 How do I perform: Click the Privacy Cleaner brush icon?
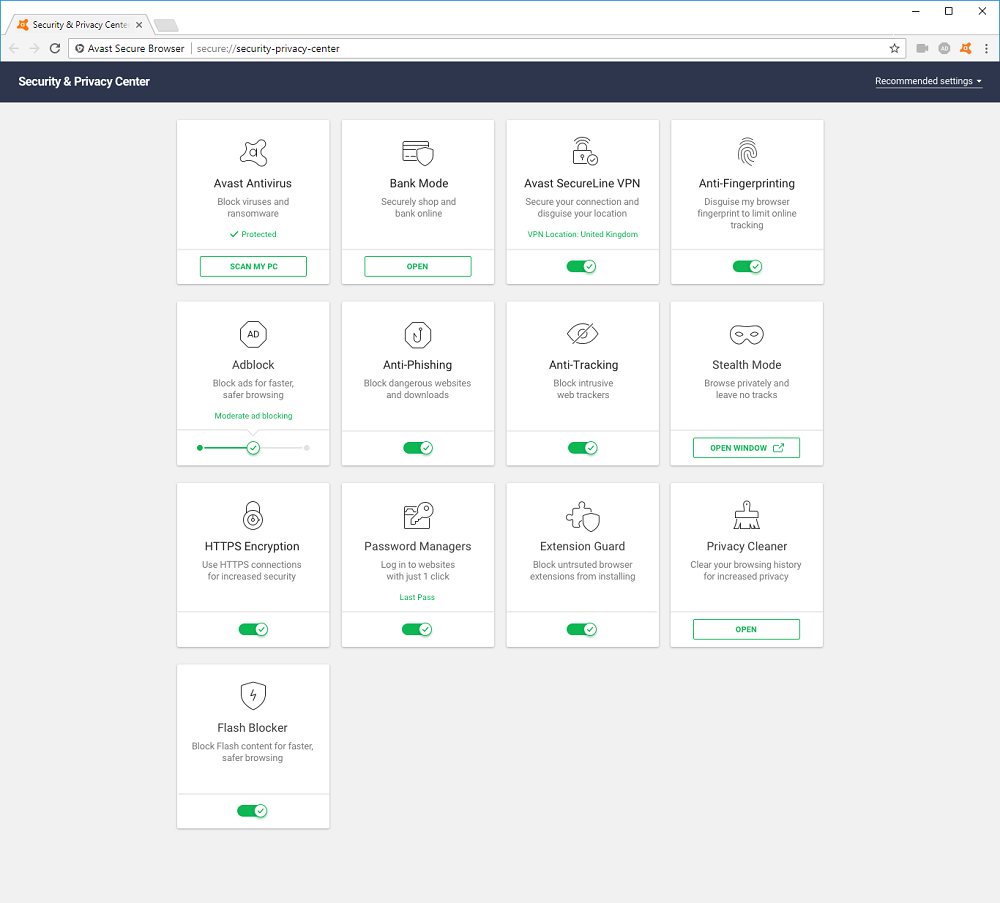(746, 515)
